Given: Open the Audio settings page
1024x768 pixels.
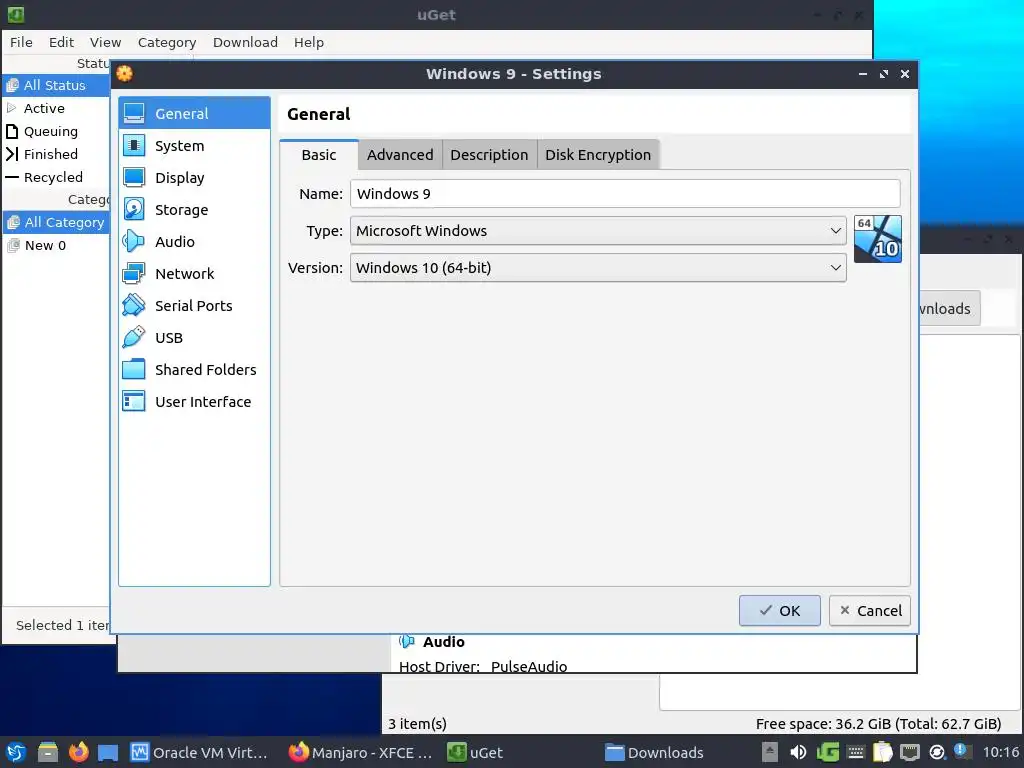Looking at the screenshot, I should click(x=194, y=242).
